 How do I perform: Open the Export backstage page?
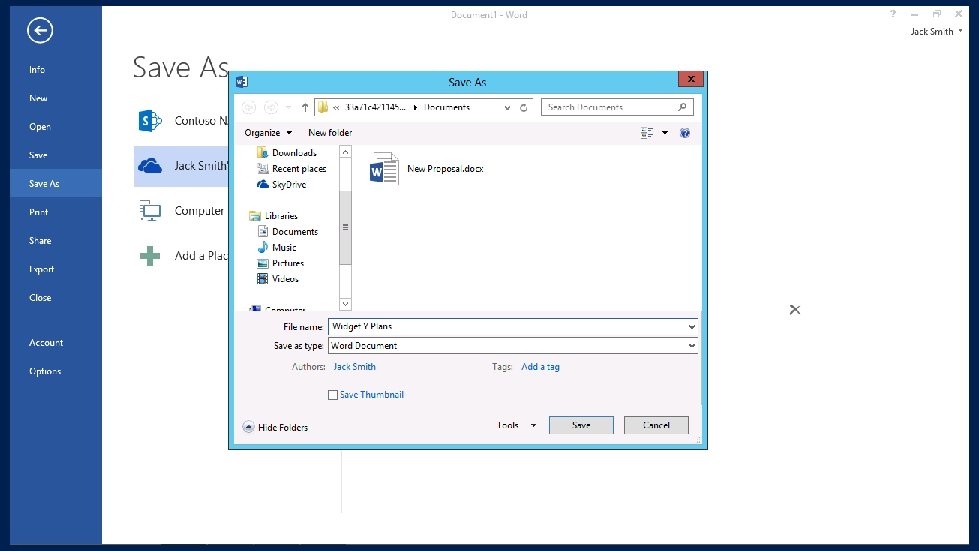41,270
